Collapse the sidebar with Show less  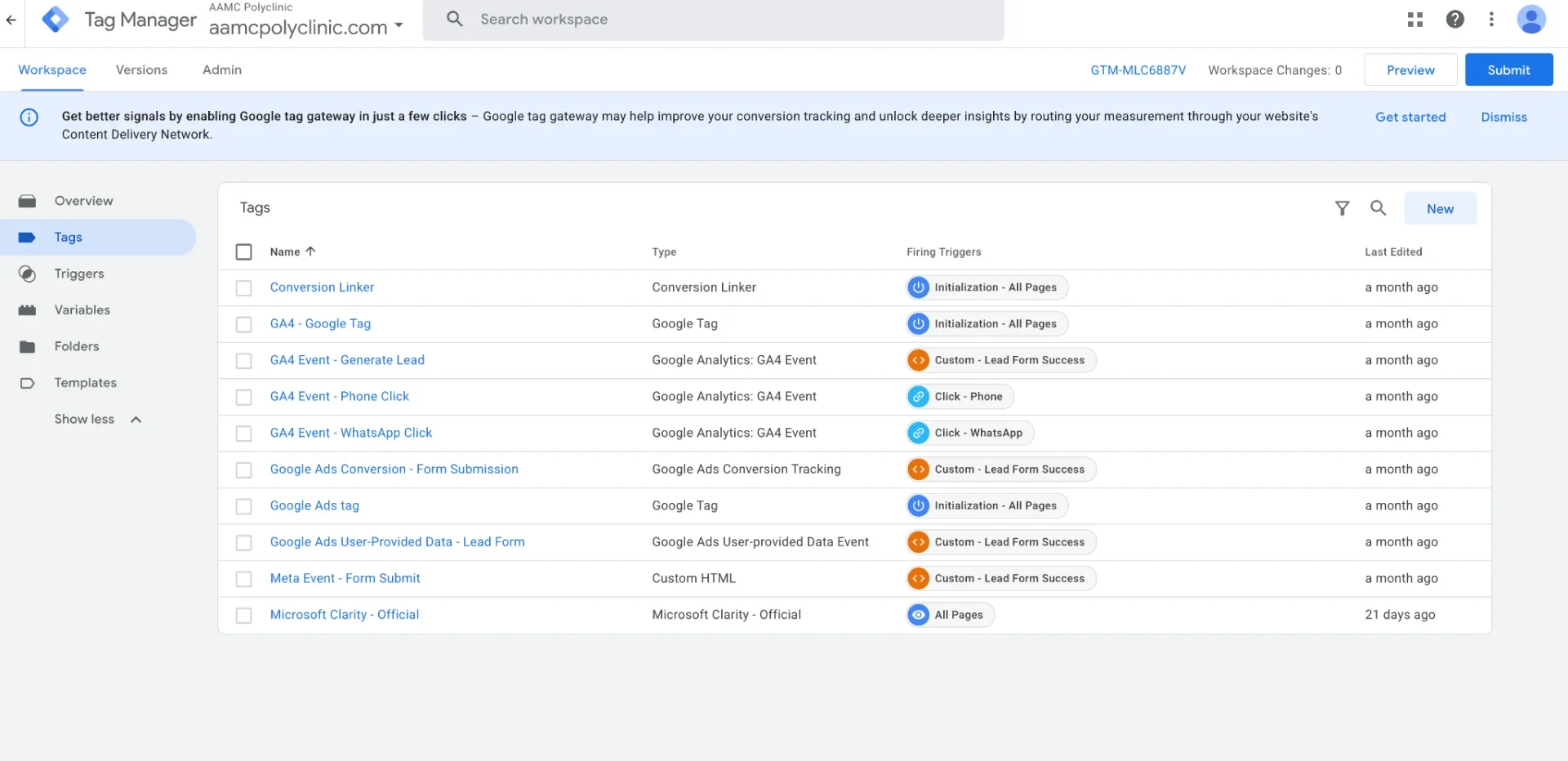[98, 419]
